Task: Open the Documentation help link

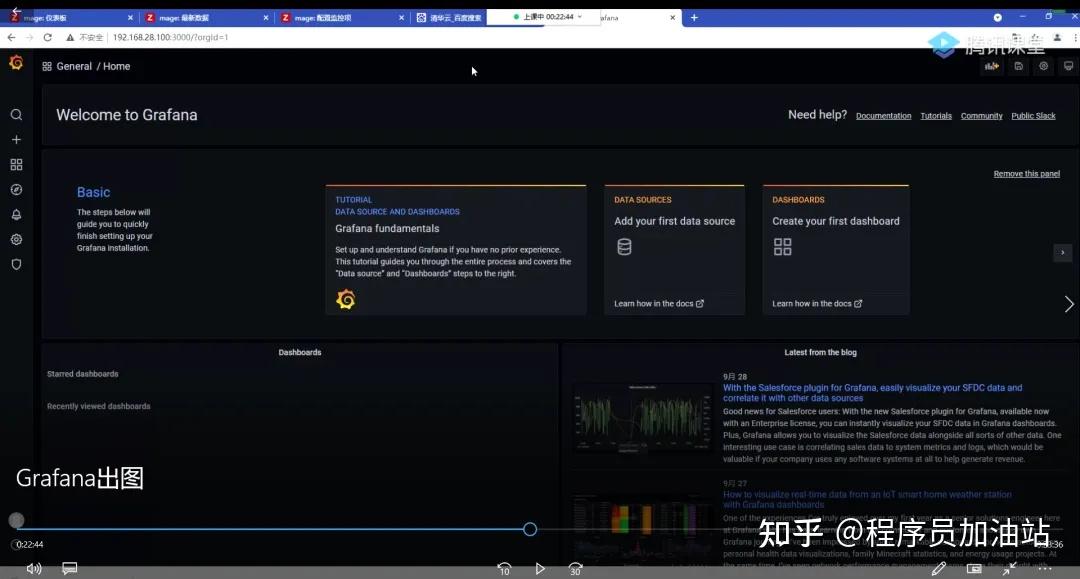Action: coord(883,116)
